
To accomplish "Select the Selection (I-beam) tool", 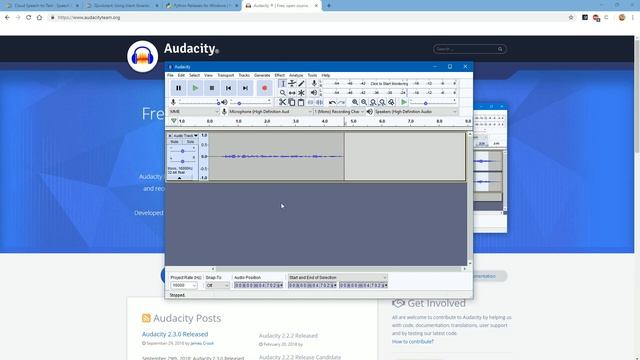I will click(282, 83).
